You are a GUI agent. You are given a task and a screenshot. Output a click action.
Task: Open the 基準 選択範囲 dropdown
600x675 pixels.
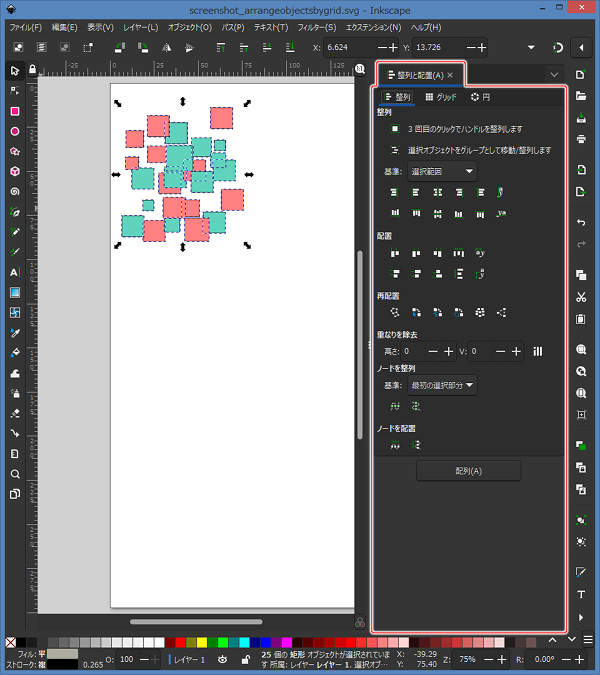(442, 171)
